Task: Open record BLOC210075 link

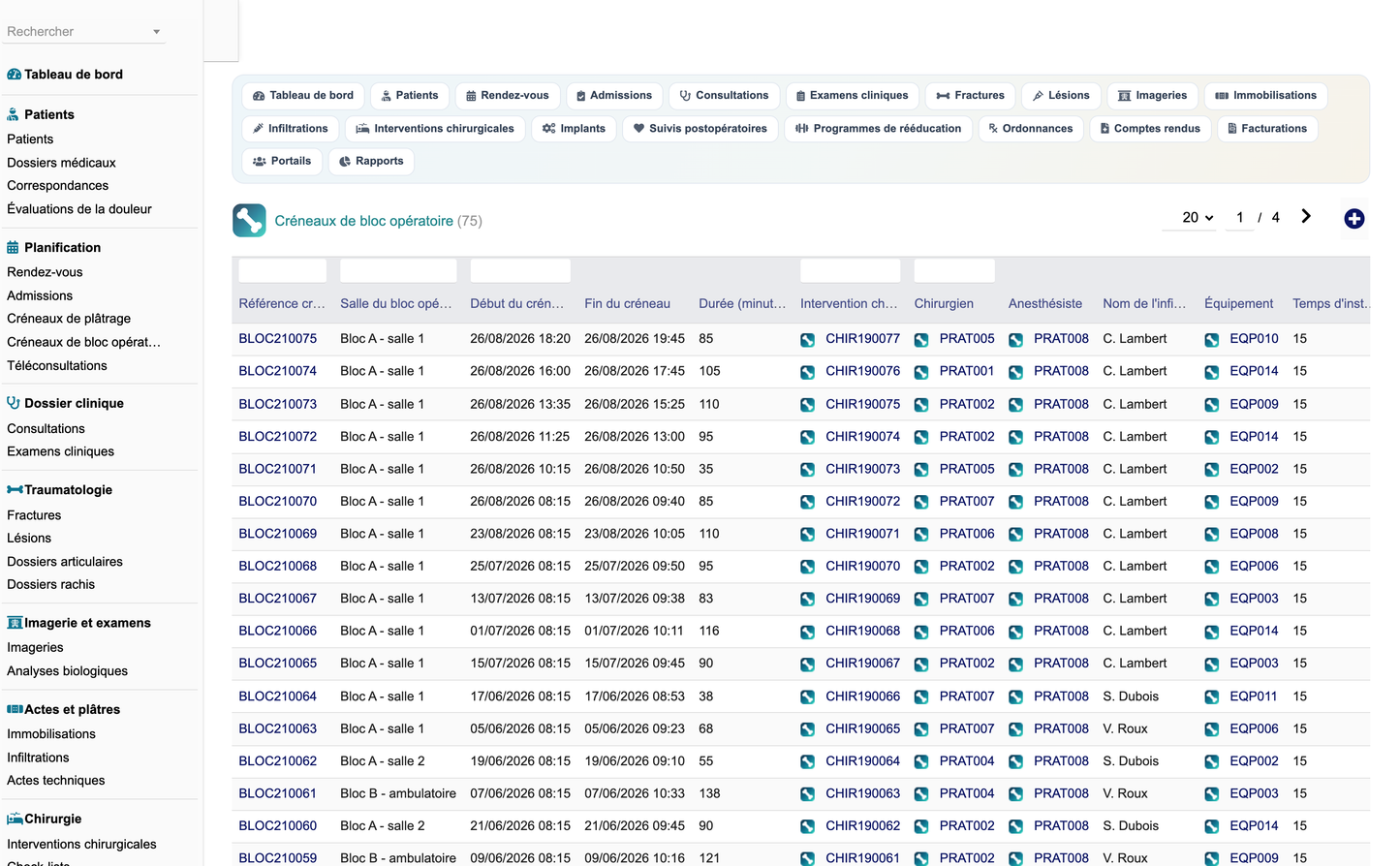Action: pos(278,339)
